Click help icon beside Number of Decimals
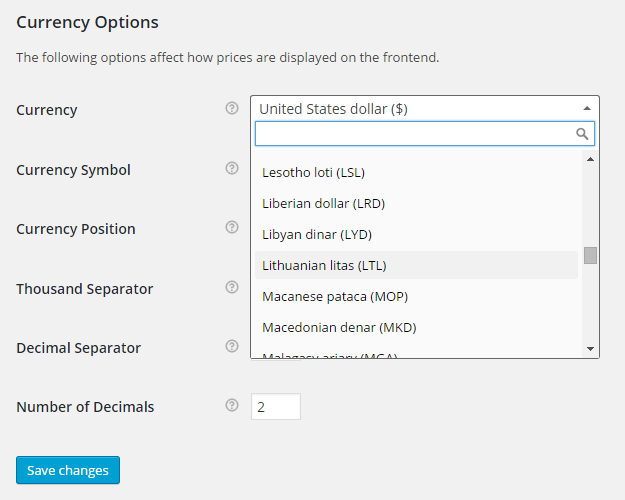The width and height of the screenshot is (625, 500). tap(232, 406)
